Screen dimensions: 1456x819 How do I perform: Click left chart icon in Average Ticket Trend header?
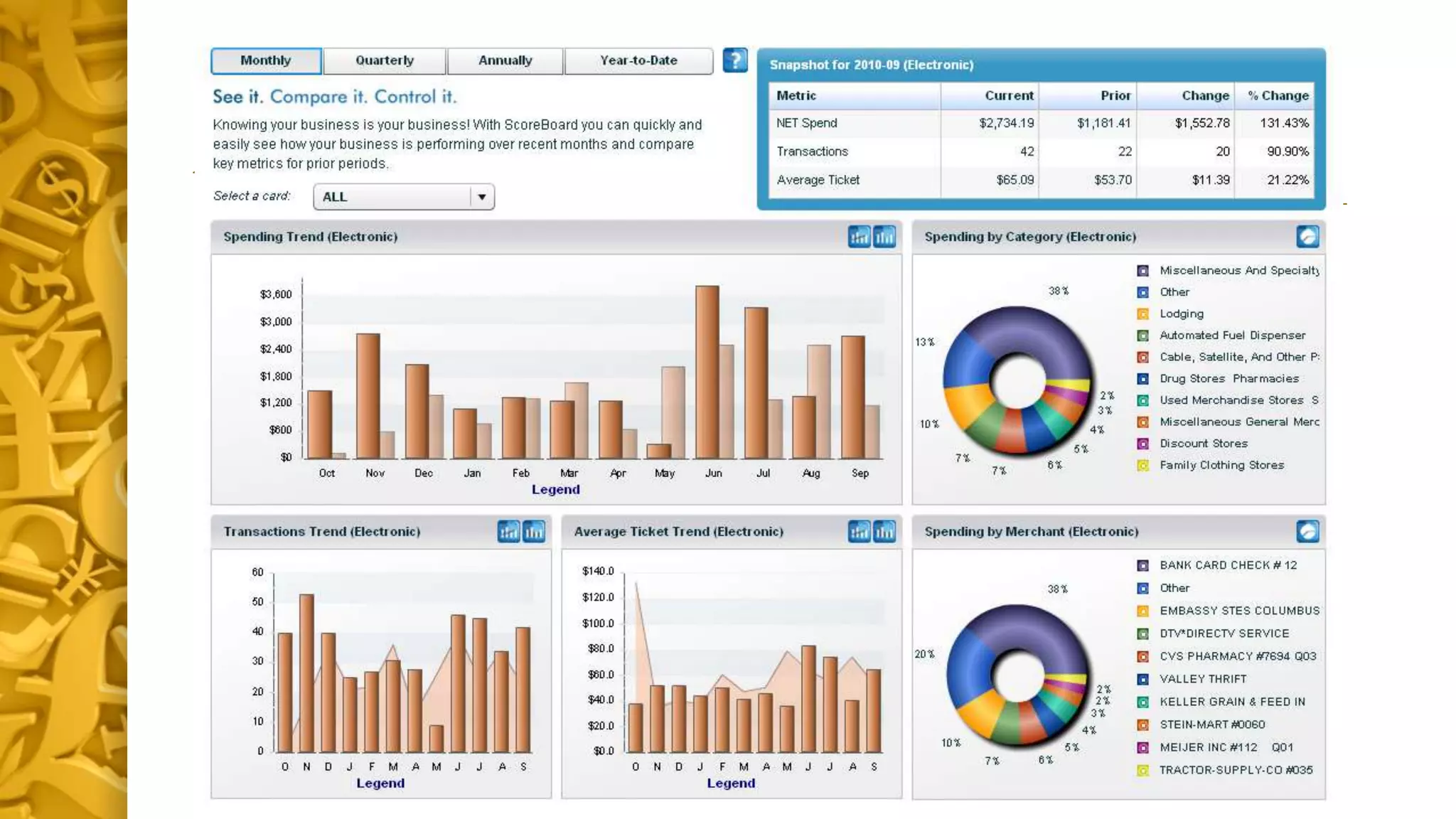click(859, 531)
